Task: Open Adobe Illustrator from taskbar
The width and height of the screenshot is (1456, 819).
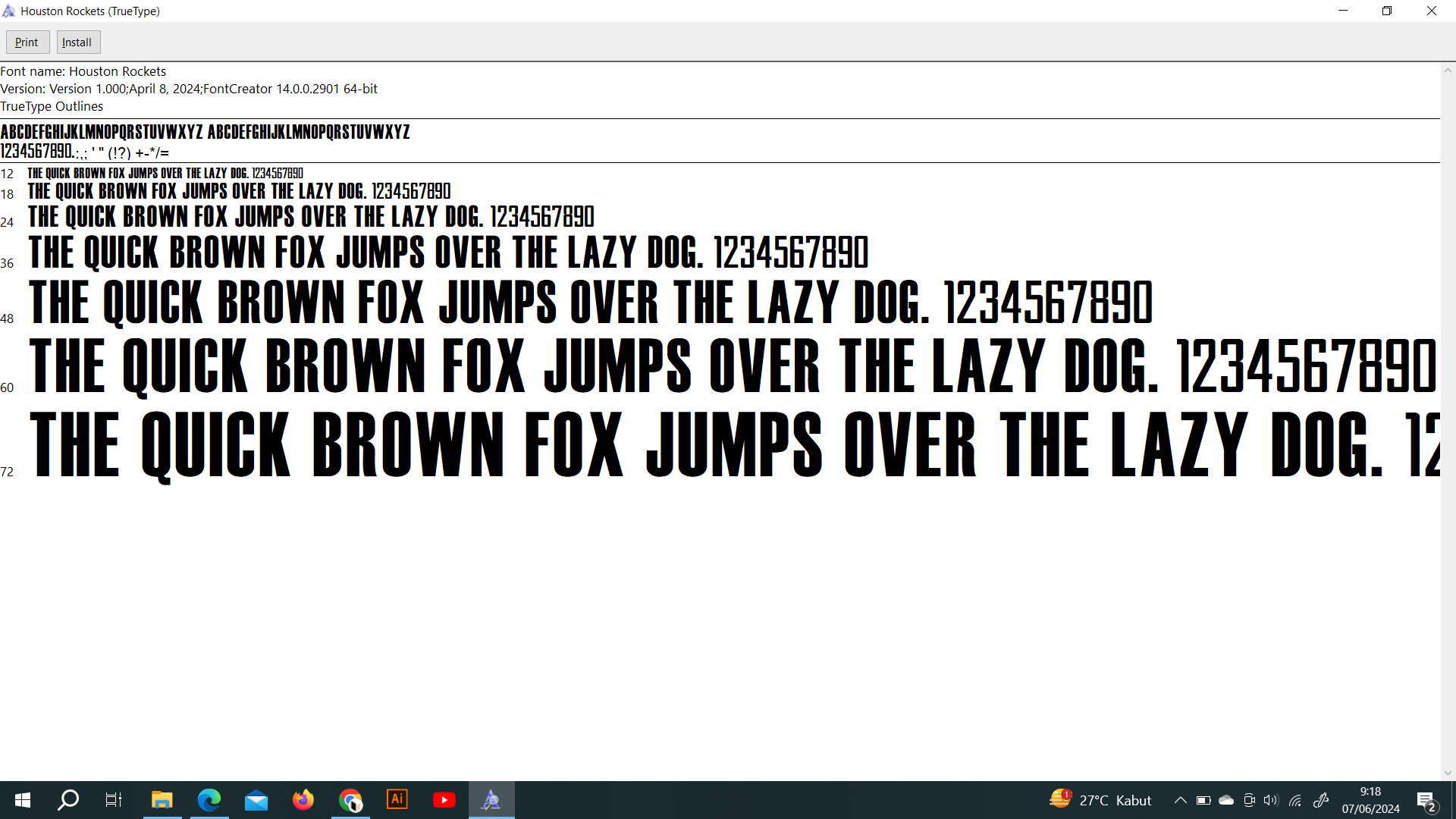Action: coord(397,800)
